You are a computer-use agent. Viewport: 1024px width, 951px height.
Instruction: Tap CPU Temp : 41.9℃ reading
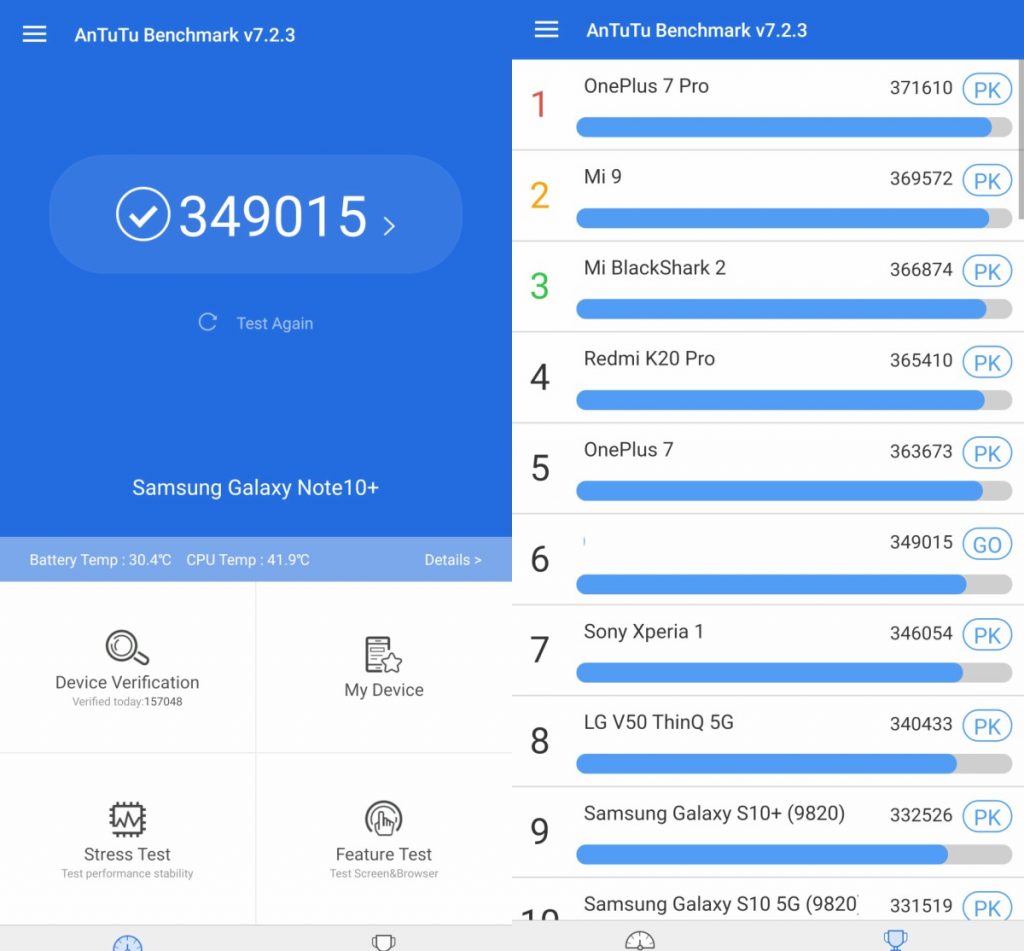pyautogui.click(x=248, y=560)
